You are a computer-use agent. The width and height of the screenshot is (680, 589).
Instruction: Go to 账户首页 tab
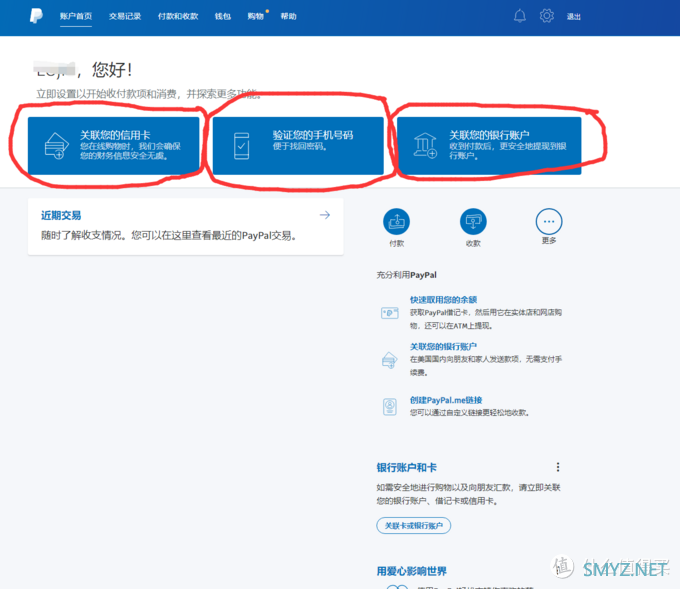pyautogui.click(x=76, y=16)
